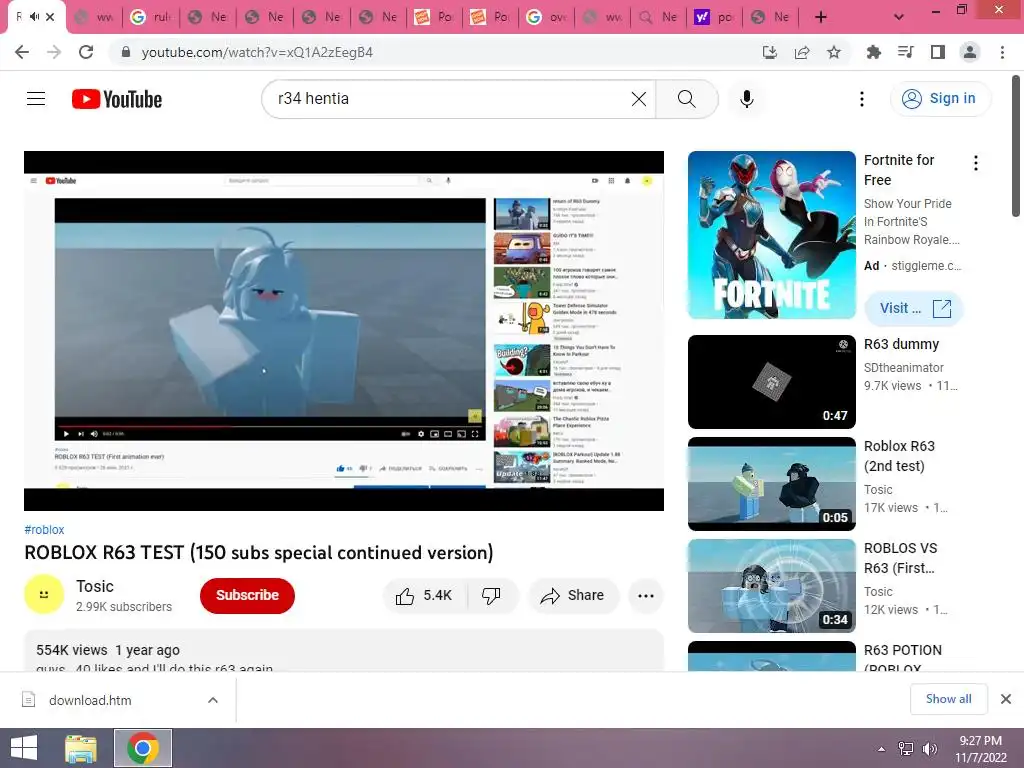Open the description box showing 554K views
1024x768 pixels.
tap(344, 651)
